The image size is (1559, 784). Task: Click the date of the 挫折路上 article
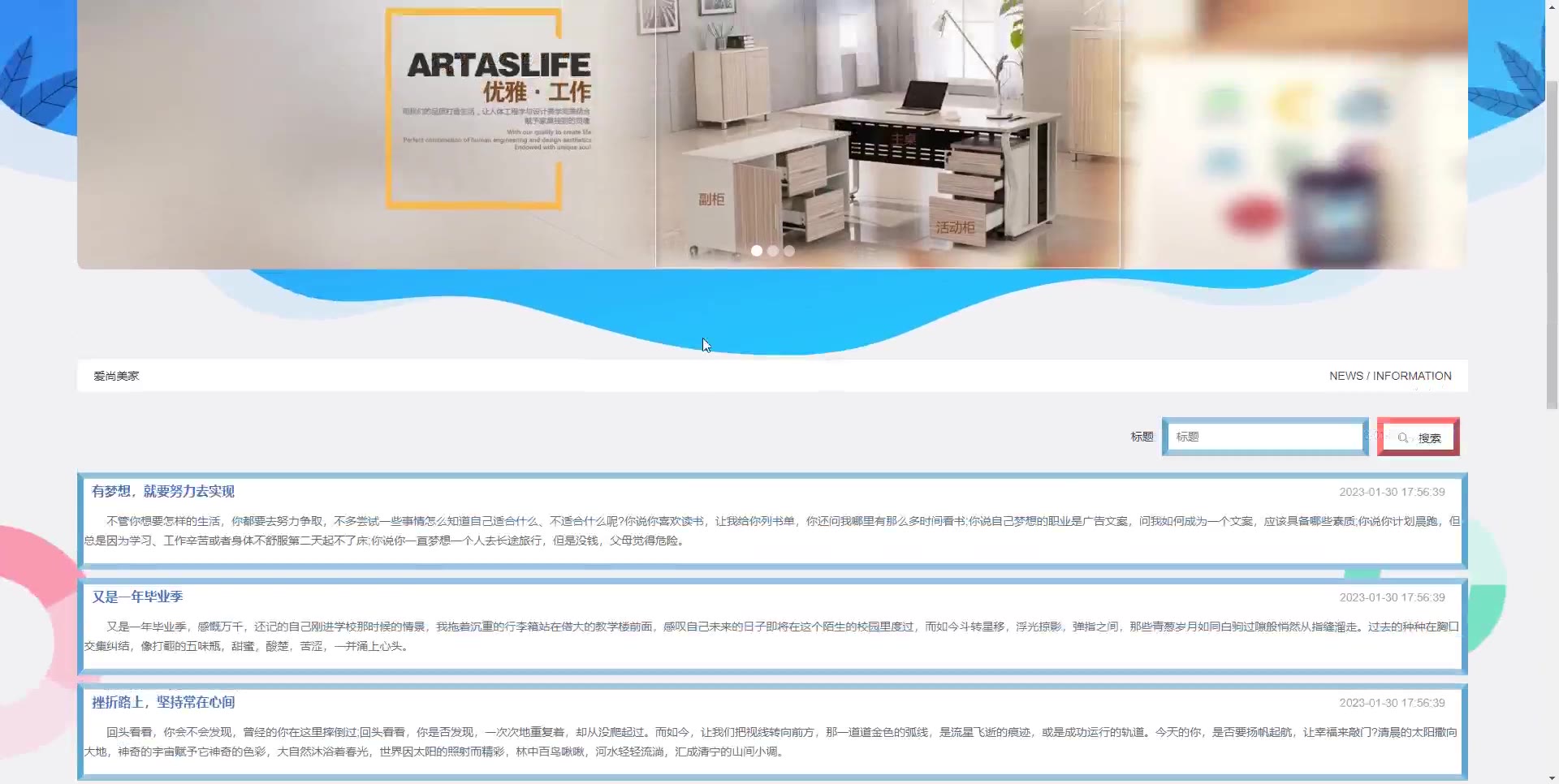coord(1392,703)
